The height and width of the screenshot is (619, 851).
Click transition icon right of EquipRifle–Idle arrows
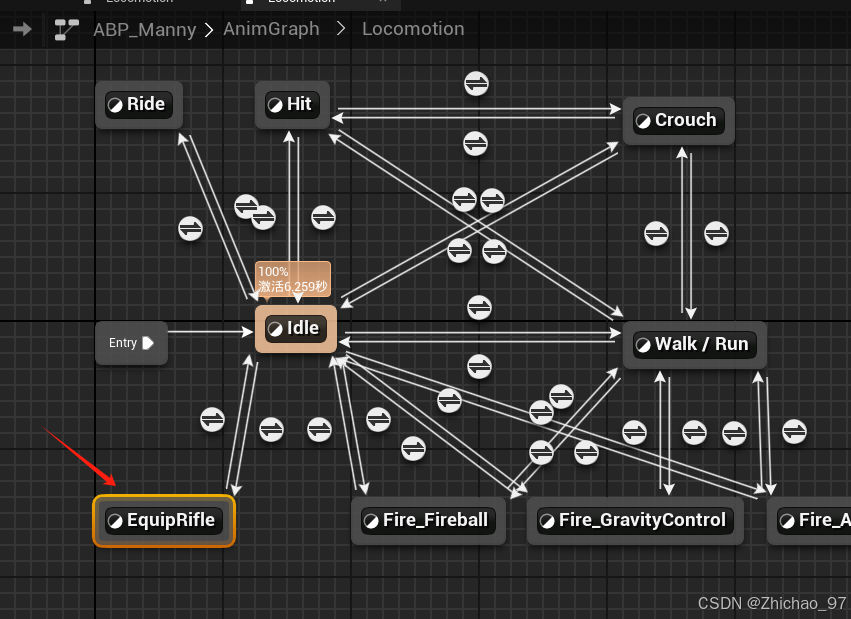[271, 430]
